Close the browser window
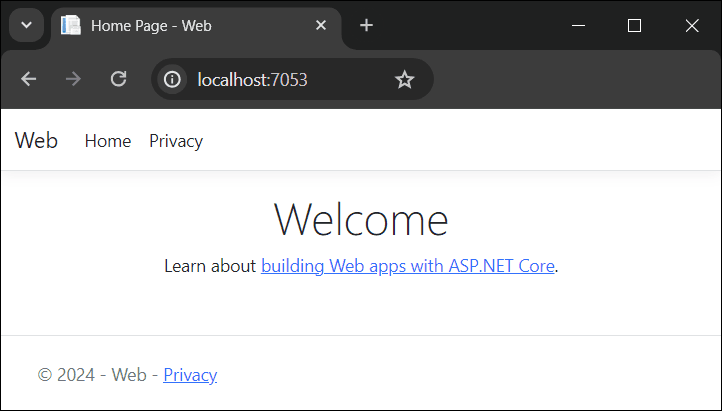The height and width of the screenshot is (411, 722). point(692,25)
